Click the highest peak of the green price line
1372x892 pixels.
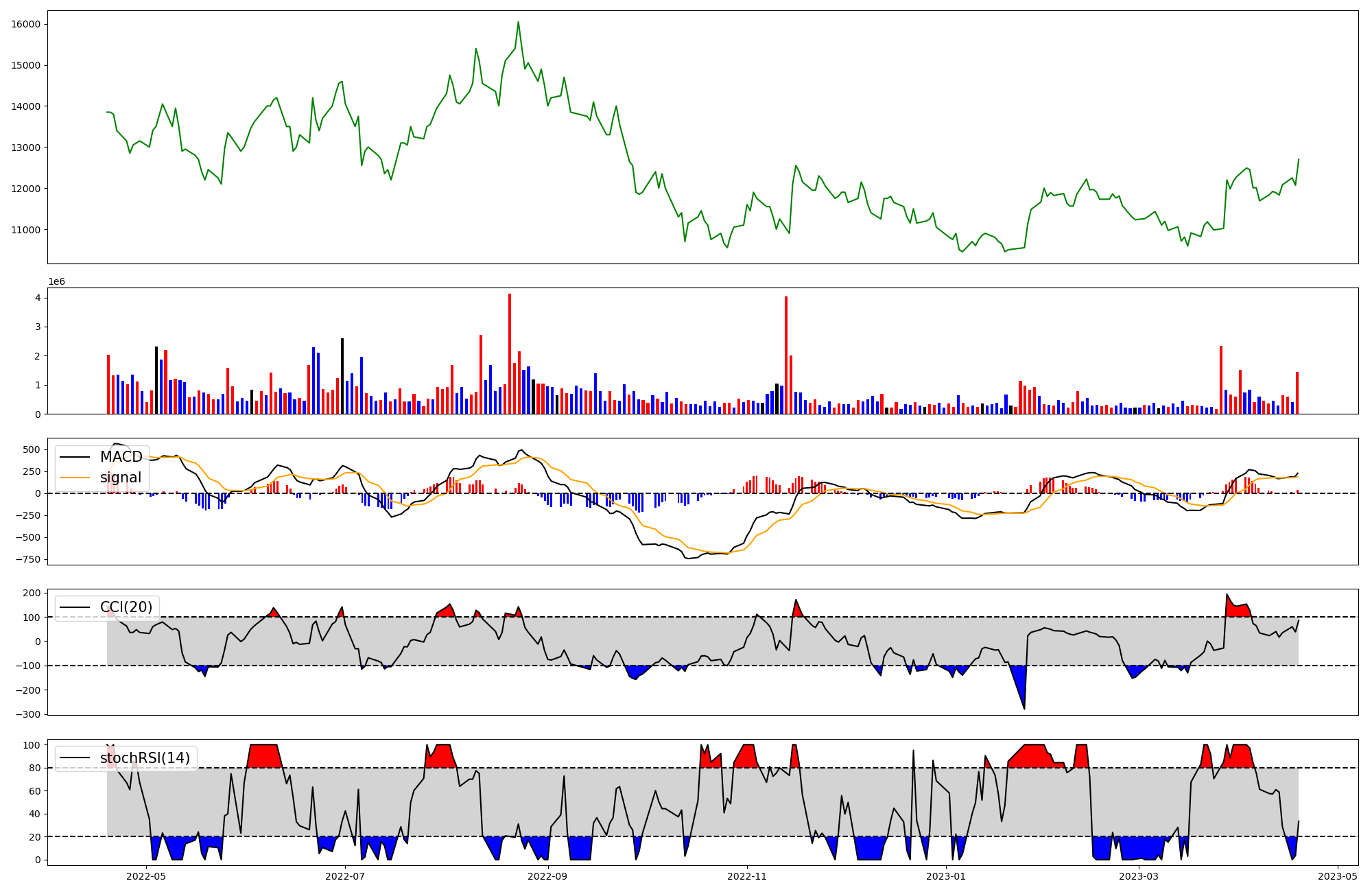pos(518,22)
